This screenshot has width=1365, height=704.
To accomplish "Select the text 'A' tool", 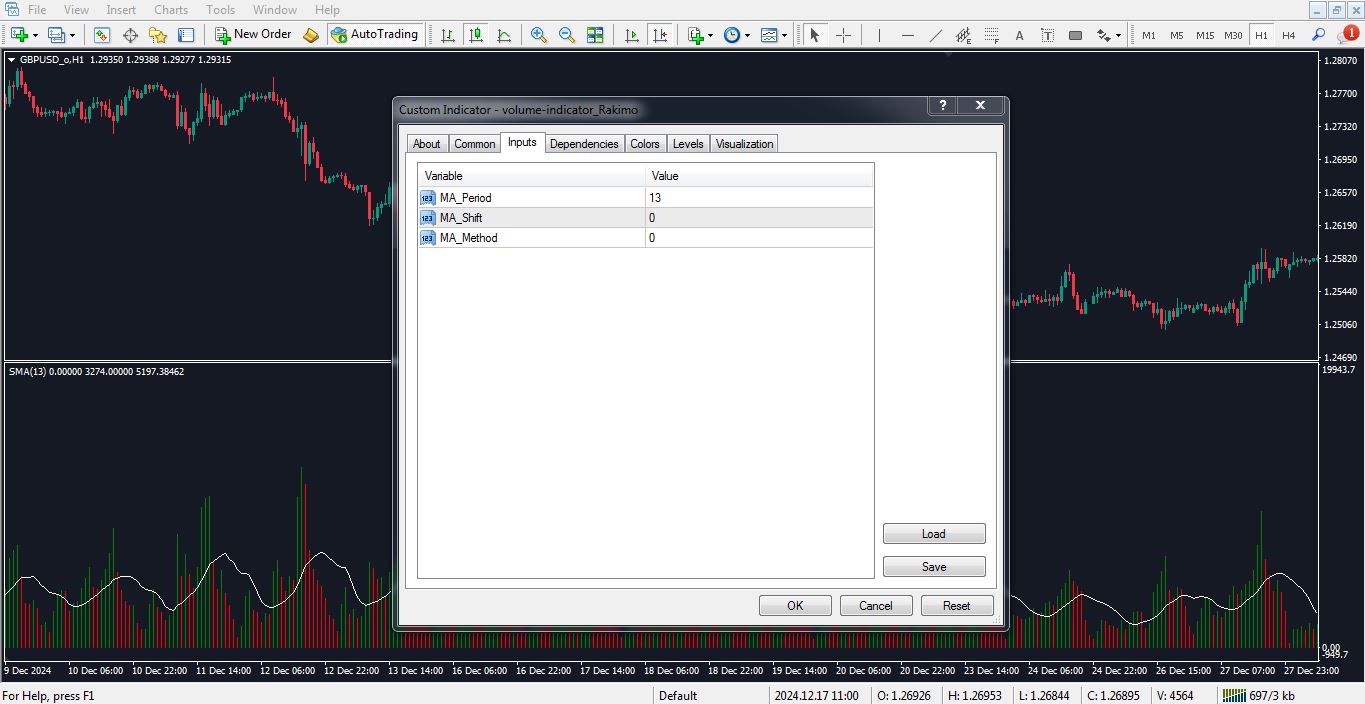I will pyautogui.click(x=1019, y=35).
